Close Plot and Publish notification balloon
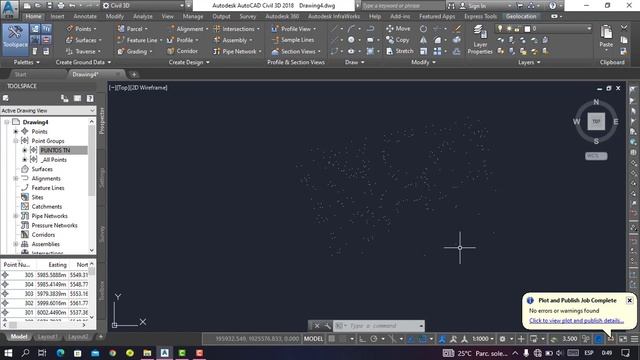Screen dimensions: 640x360 629,300
